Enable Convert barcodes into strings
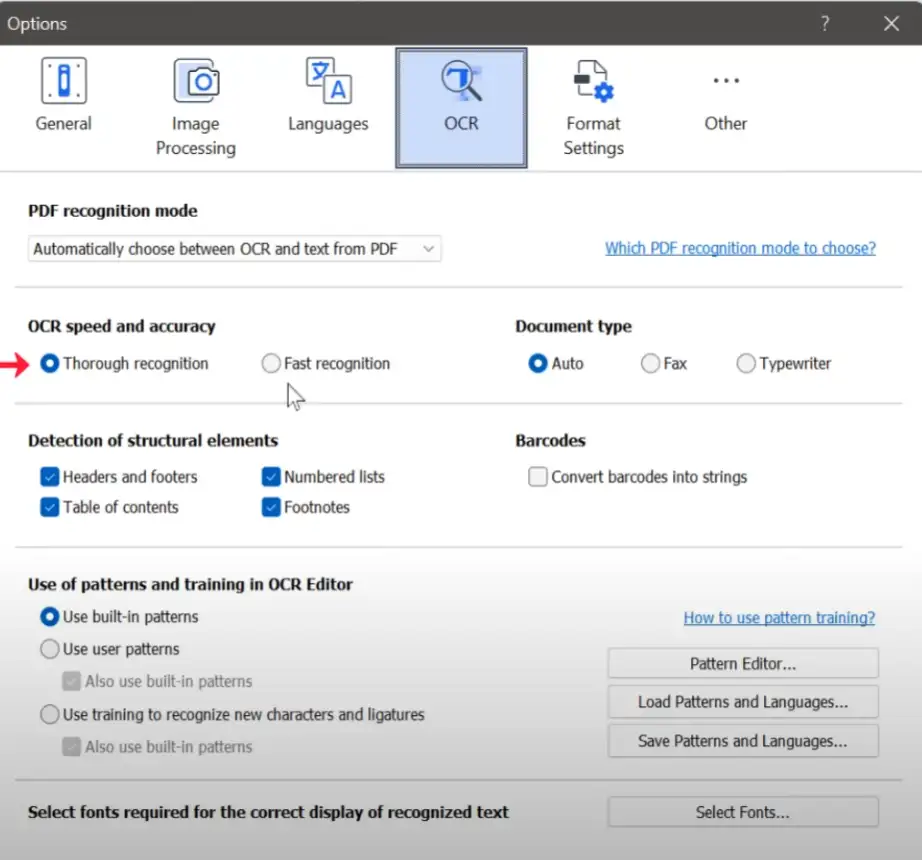The image size is (922, 860). tap(538, 477)
